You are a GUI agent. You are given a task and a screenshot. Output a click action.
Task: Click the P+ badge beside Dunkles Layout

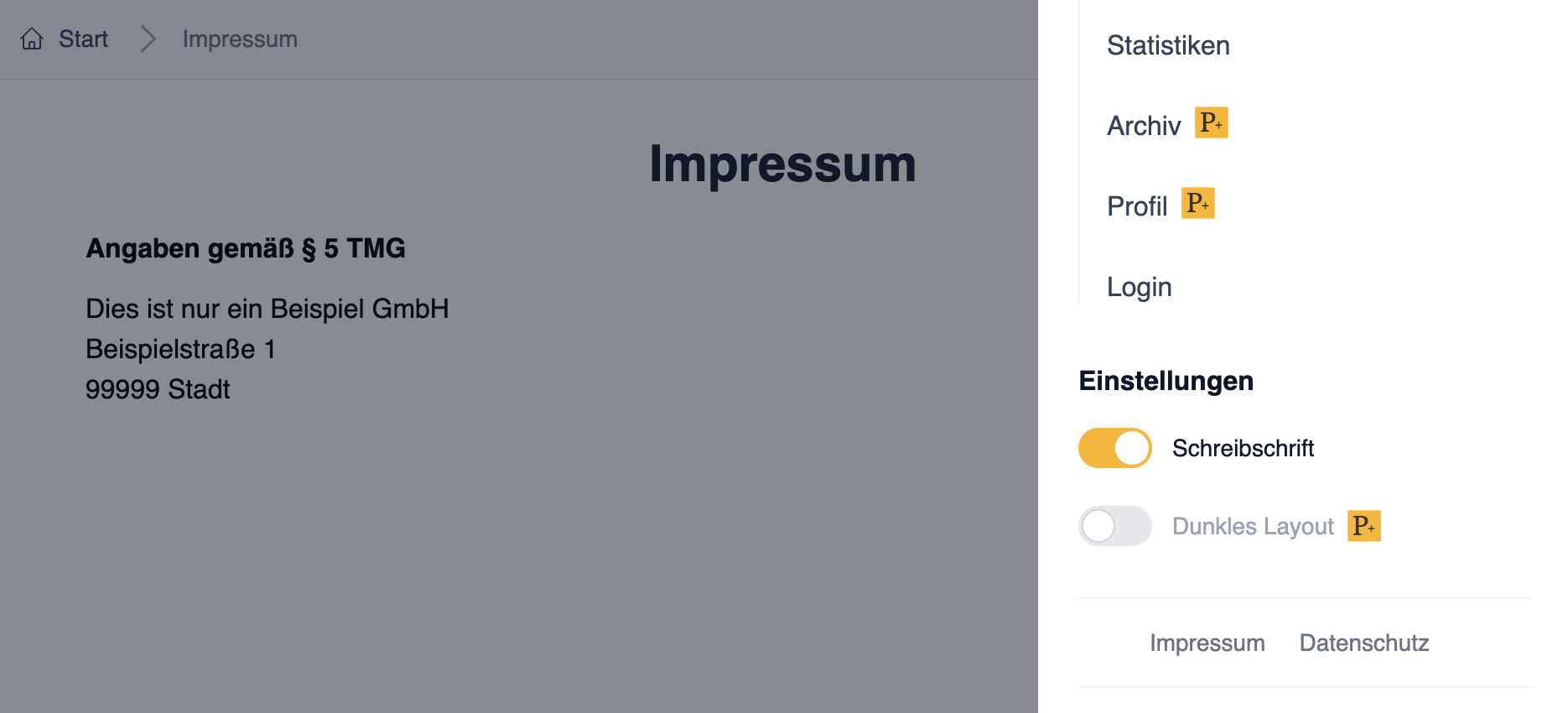1364,526
